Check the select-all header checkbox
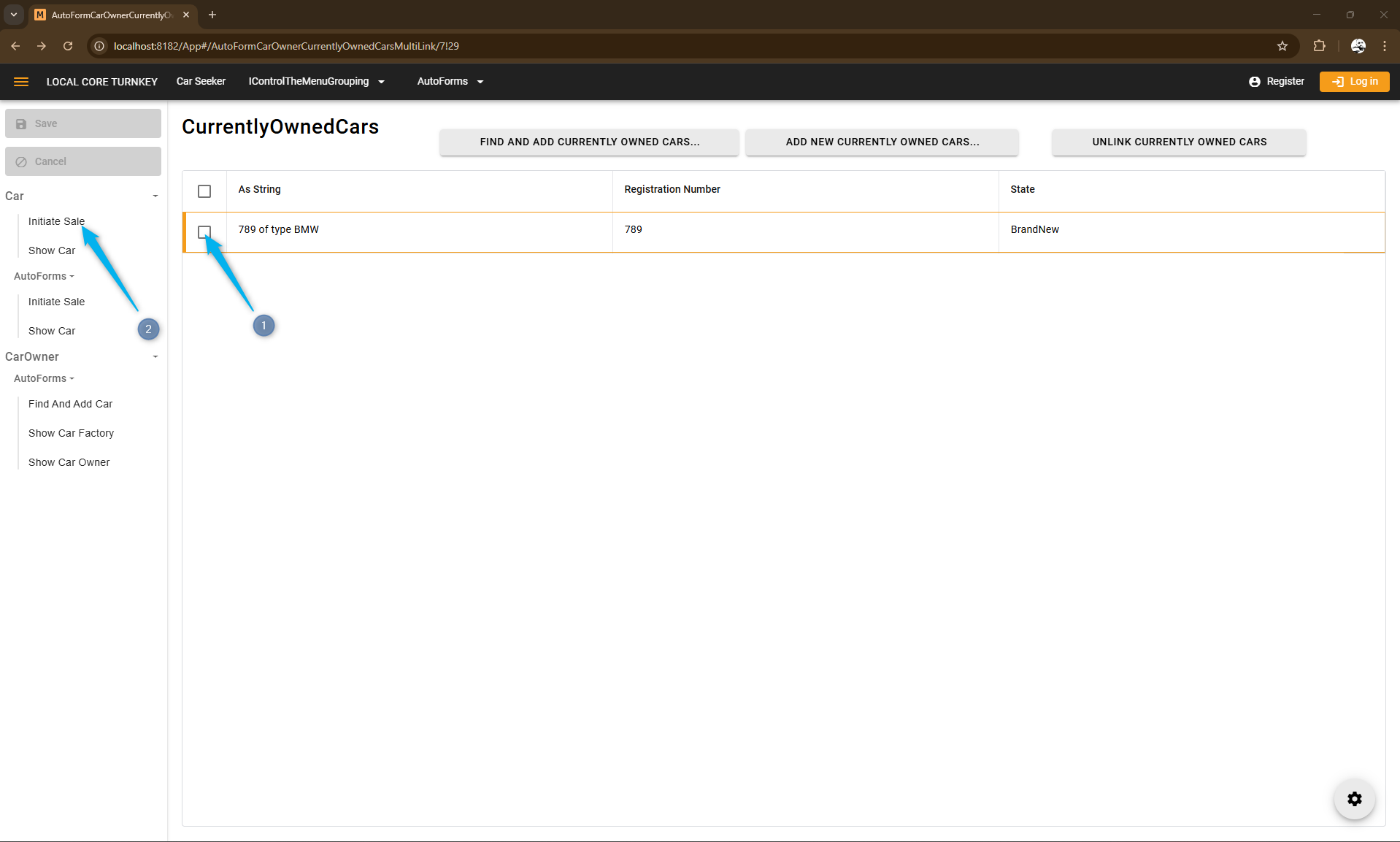This screenshot has width=1400, height=842. coord(204,191)
